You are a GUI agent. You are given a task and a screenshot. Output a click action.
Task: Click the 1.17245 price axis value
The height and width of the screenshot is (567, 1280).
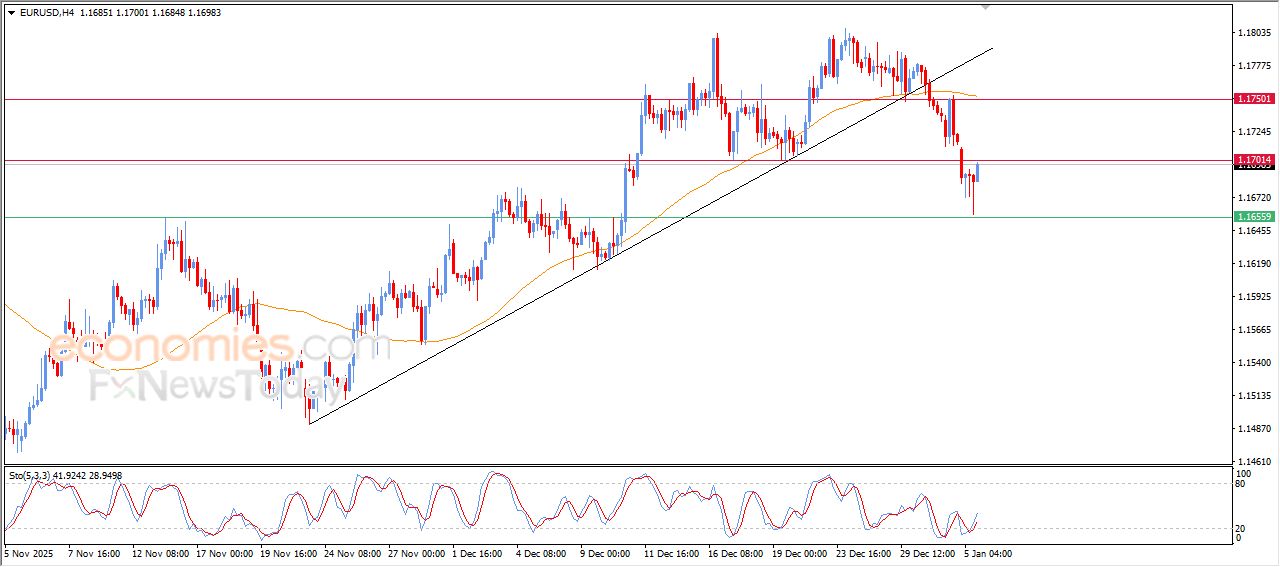pyautogui.click(x=1255, y=132)
